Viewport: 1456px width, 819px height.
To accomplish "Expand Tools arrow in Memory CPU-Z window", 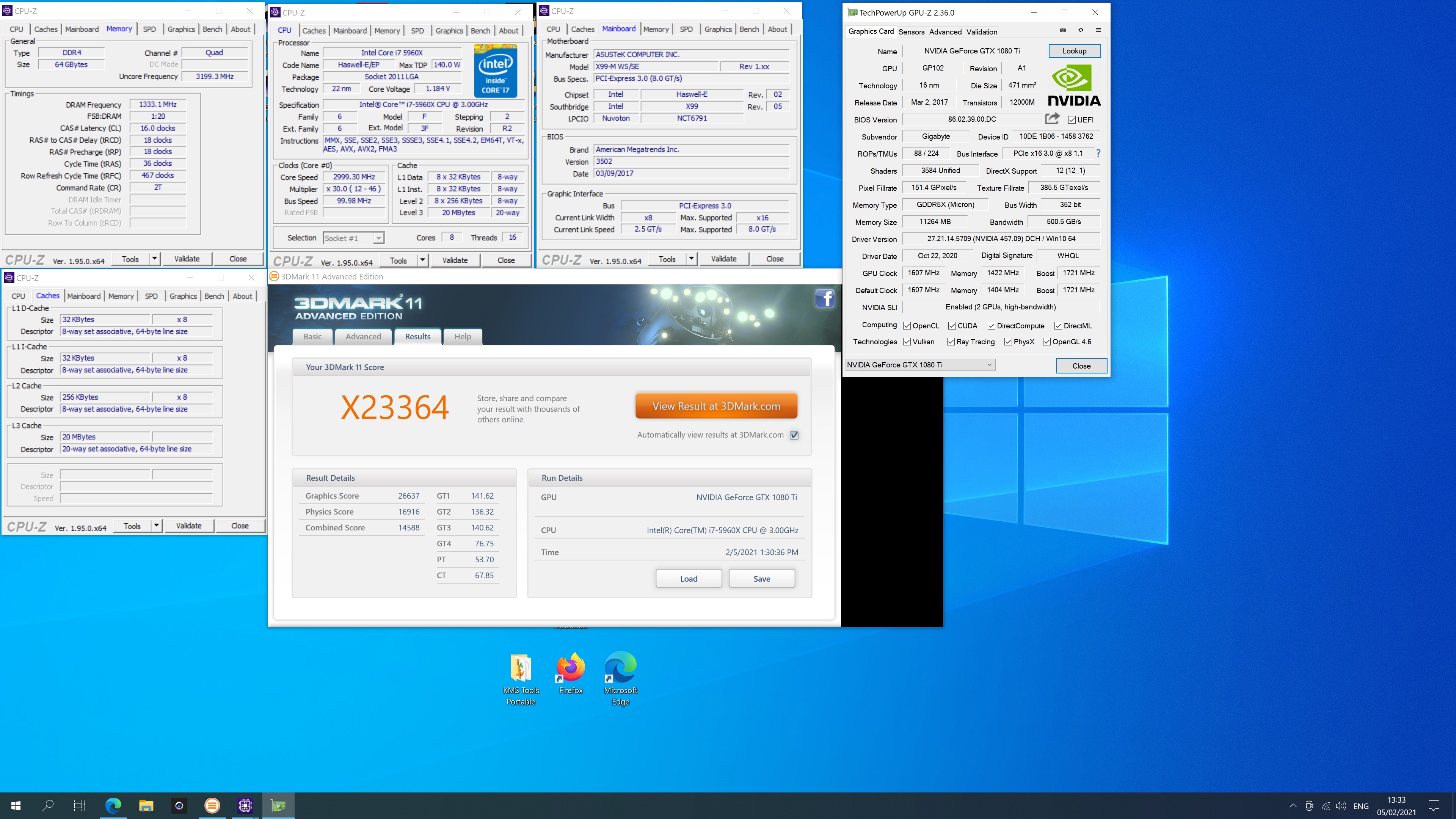I will coord(154,258).
